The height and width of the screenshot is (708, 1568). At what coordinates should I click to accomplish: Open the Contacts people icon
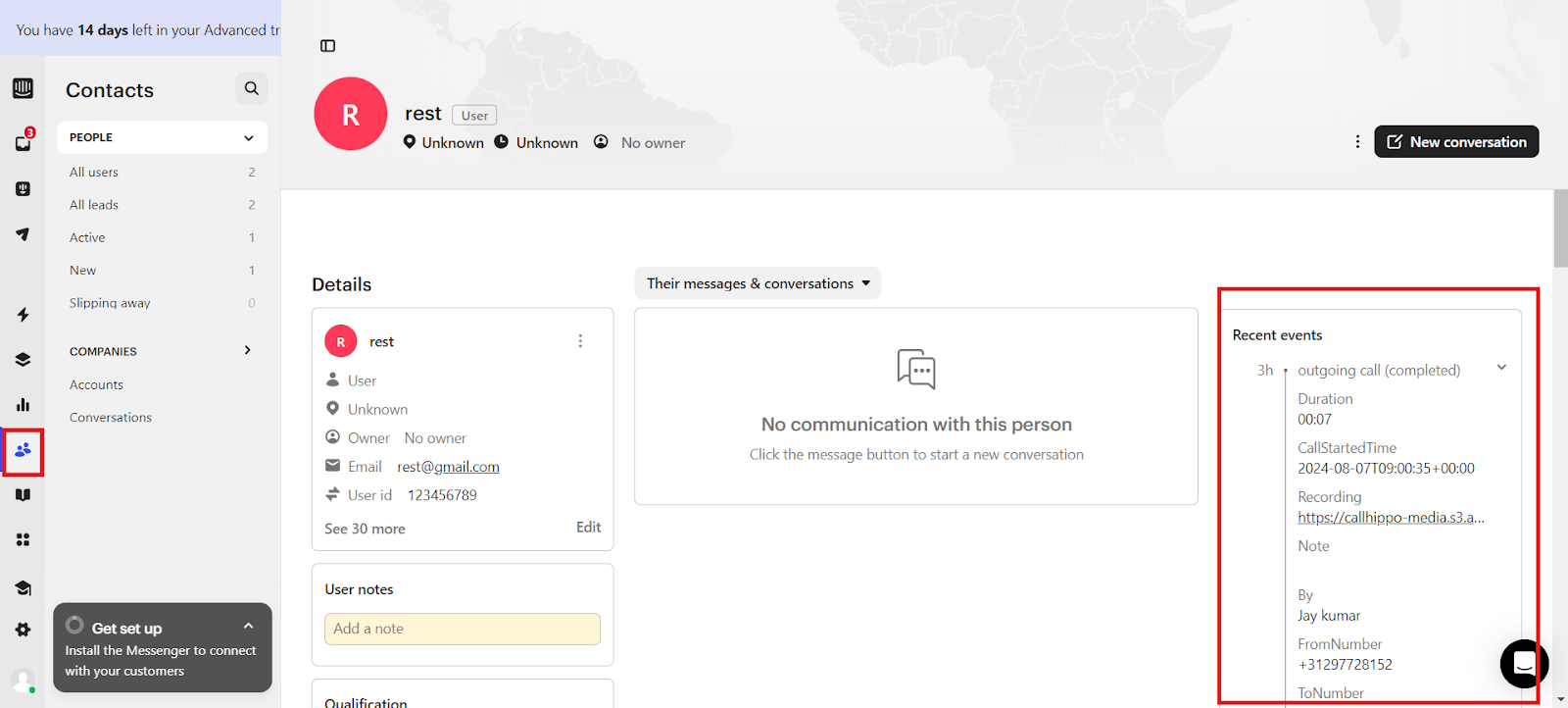(23, 450)
